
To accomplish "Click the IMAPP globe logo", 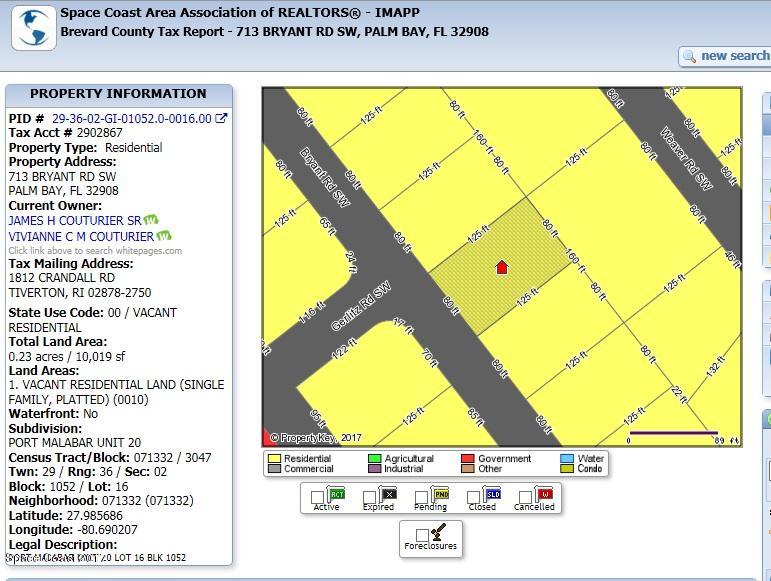I will (x=34, y=28).
